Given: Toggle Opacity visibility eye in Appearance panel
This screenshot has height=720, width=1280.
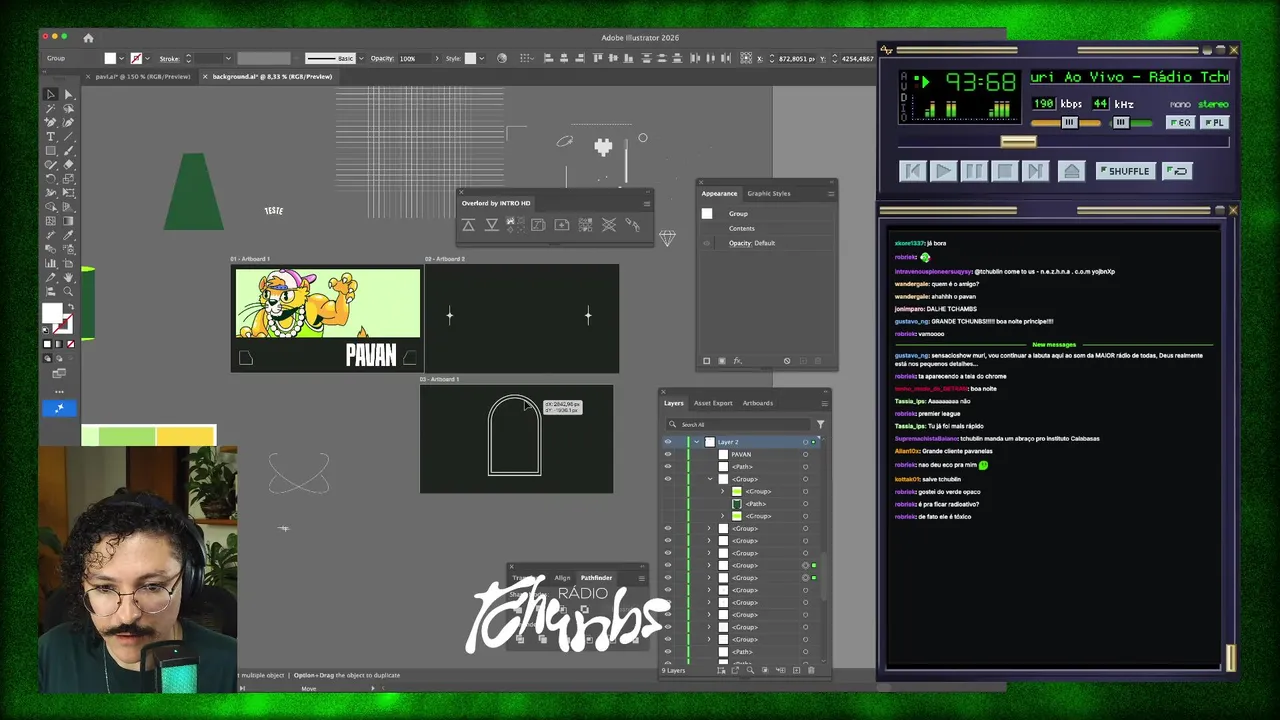Looking at the screenshot, I should (x=707, y=243).
